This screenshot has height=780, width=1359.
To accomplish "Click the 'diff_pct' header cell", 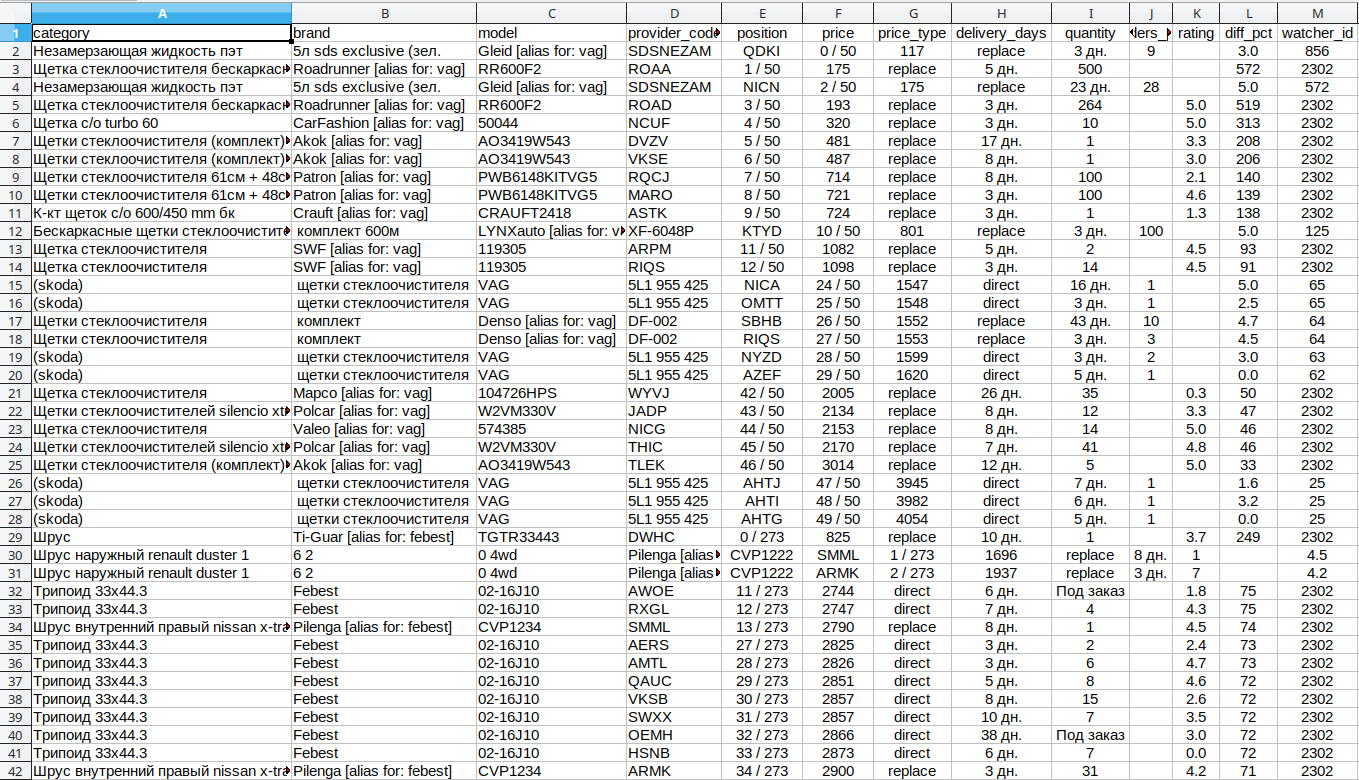I will click(1248, 33).
